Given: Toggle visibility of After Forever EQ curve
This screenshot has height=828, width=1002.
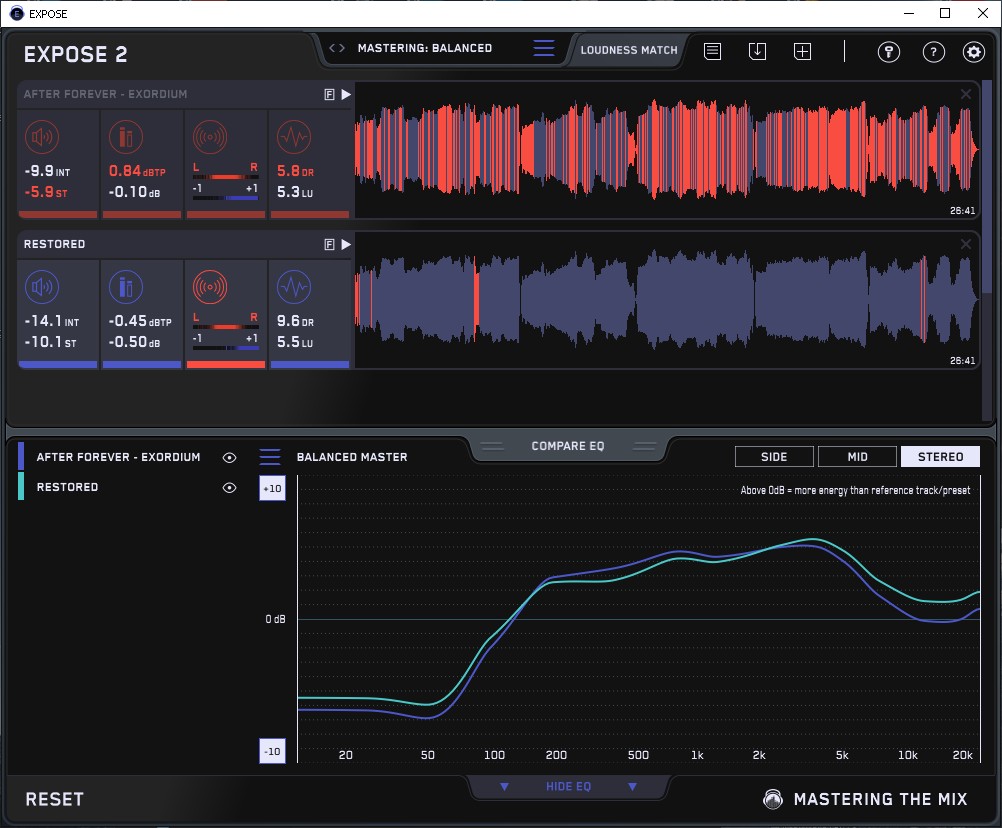Looking at the screenshot, I should pos(230,457).
